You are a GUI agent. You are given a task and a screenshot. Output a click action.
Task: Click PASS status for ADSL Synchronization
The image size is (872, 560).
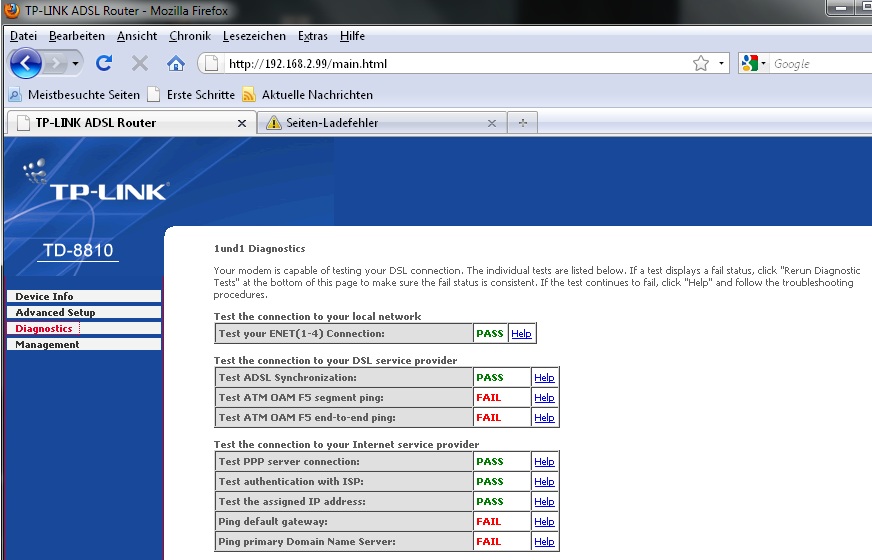click(489, 378)
